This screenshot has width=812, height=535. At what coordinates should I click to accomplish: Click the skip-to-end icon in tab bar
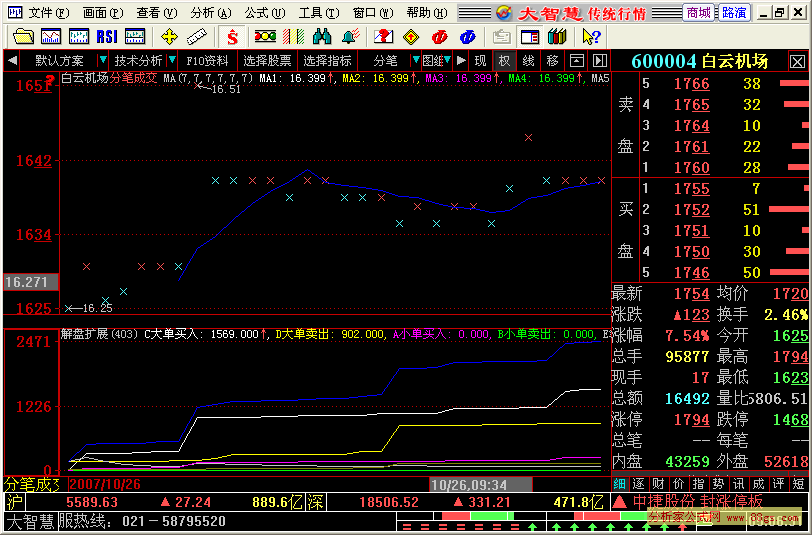[x=600, y=61]
